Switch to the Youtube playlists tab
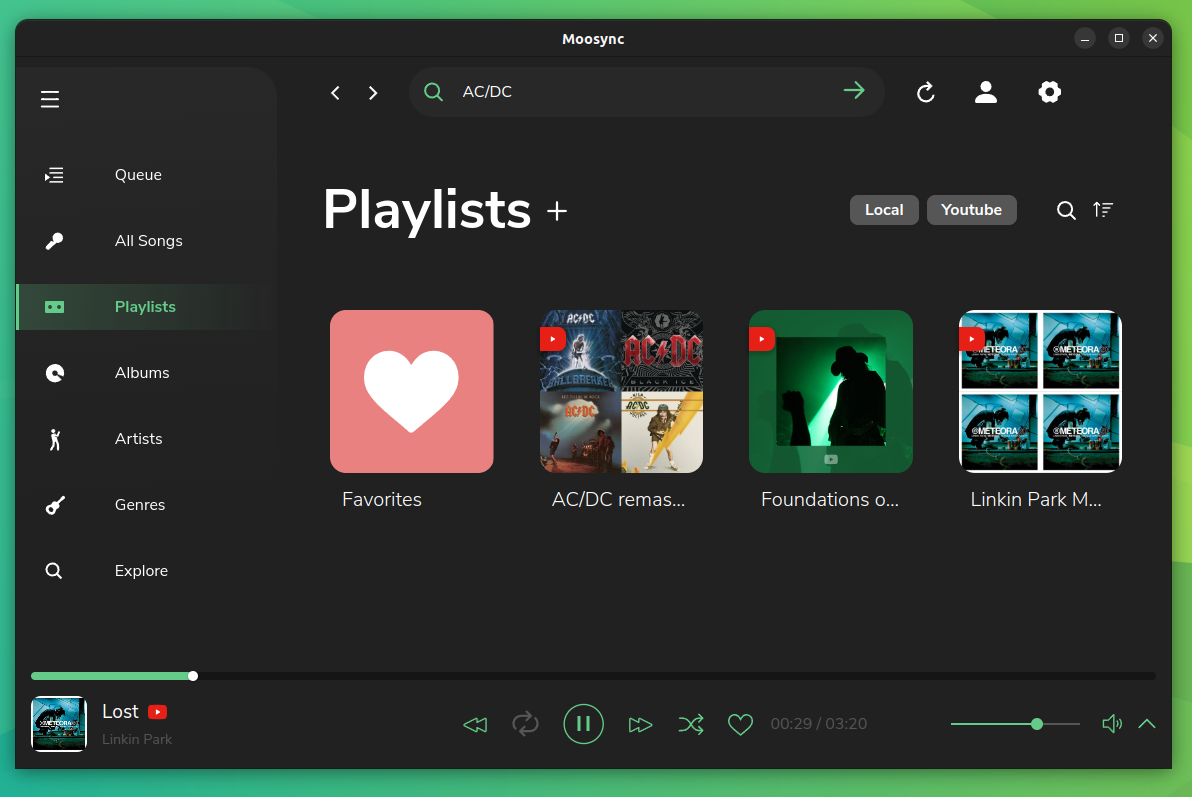Image resolution: width=1192 pixels, height=797 pixels. (x=971, y=210)
